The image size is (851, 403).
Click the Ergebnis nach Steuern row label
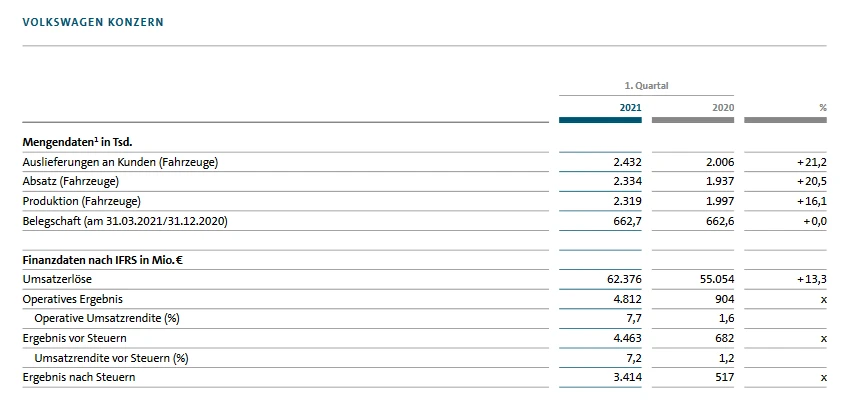click(x=78, y=377)
